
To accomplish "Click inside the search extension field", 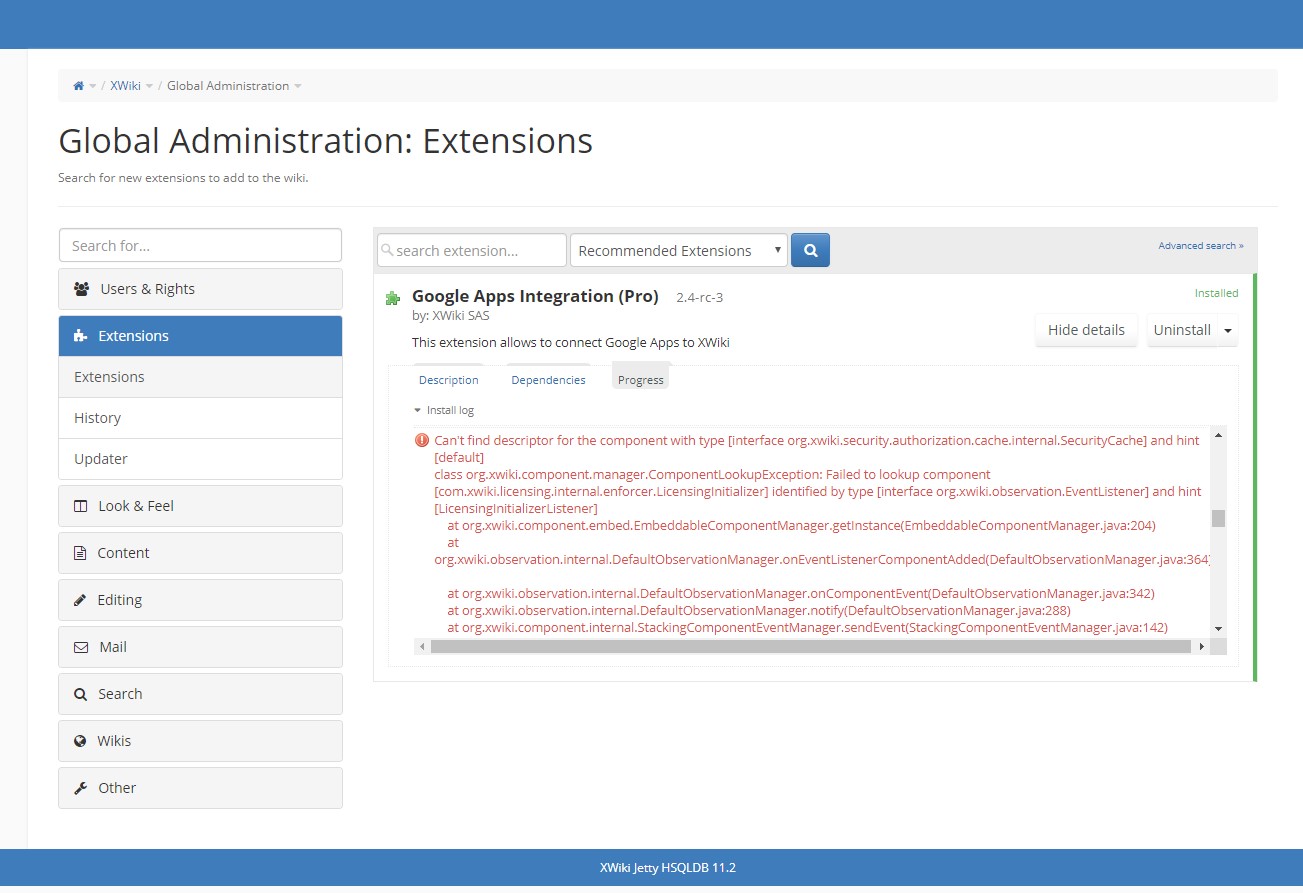I will [x=470, y=250].
